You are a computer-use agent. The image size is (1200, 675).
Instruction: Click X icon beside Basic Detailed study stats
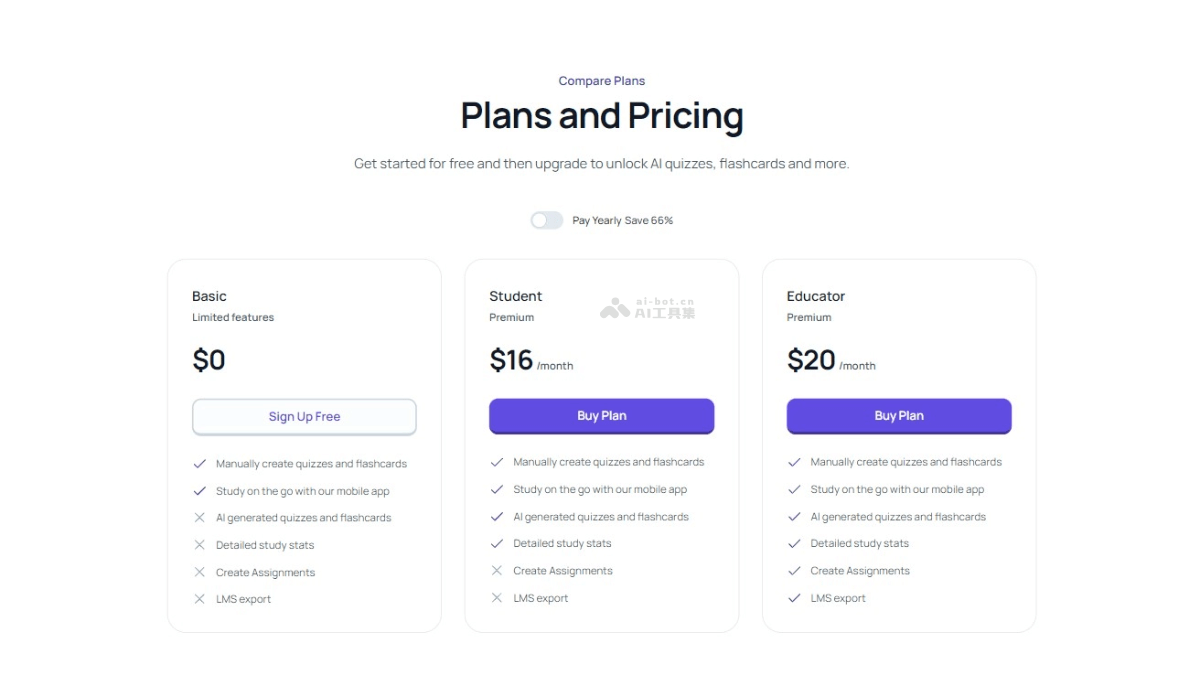pos(199,545)
